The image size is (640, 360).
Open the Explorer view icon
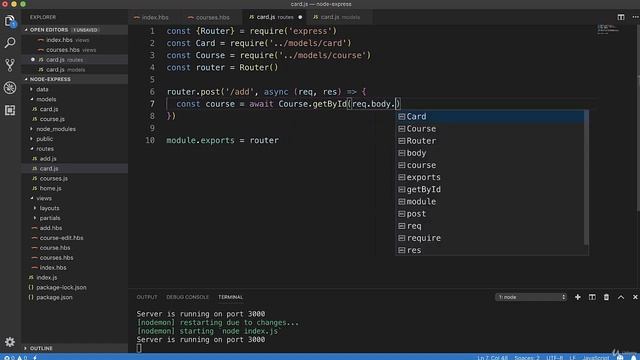(10, 20)
